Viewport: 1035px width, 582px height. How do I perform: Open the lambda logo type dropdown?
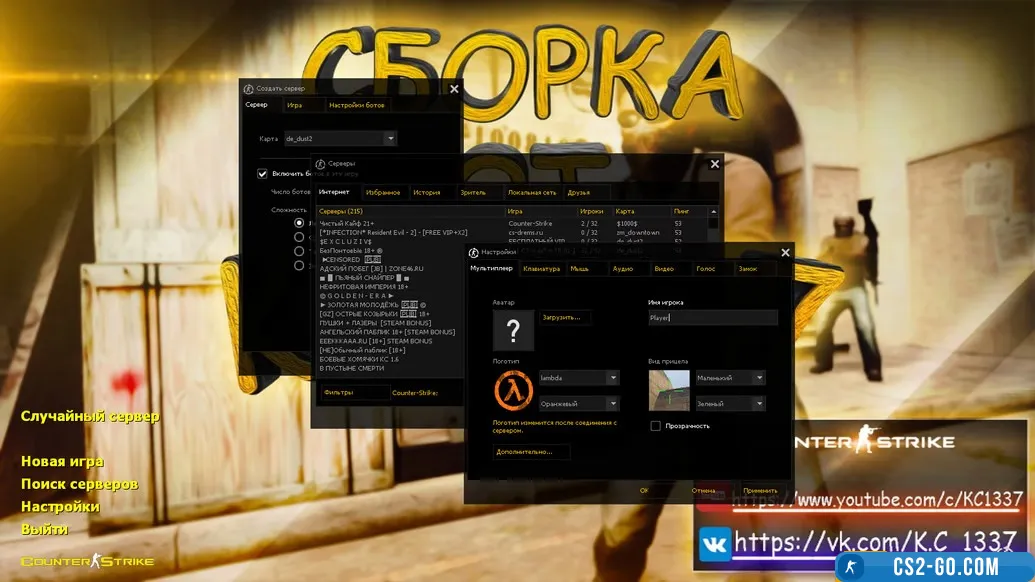(613, 378)
